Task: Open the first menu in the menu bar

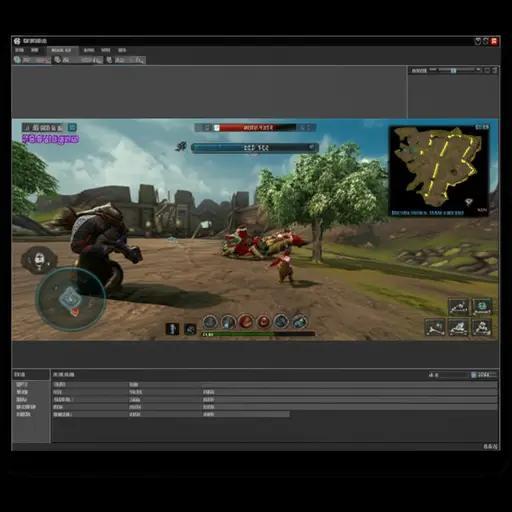Action: pyautogui.click(x=19, y=50)
